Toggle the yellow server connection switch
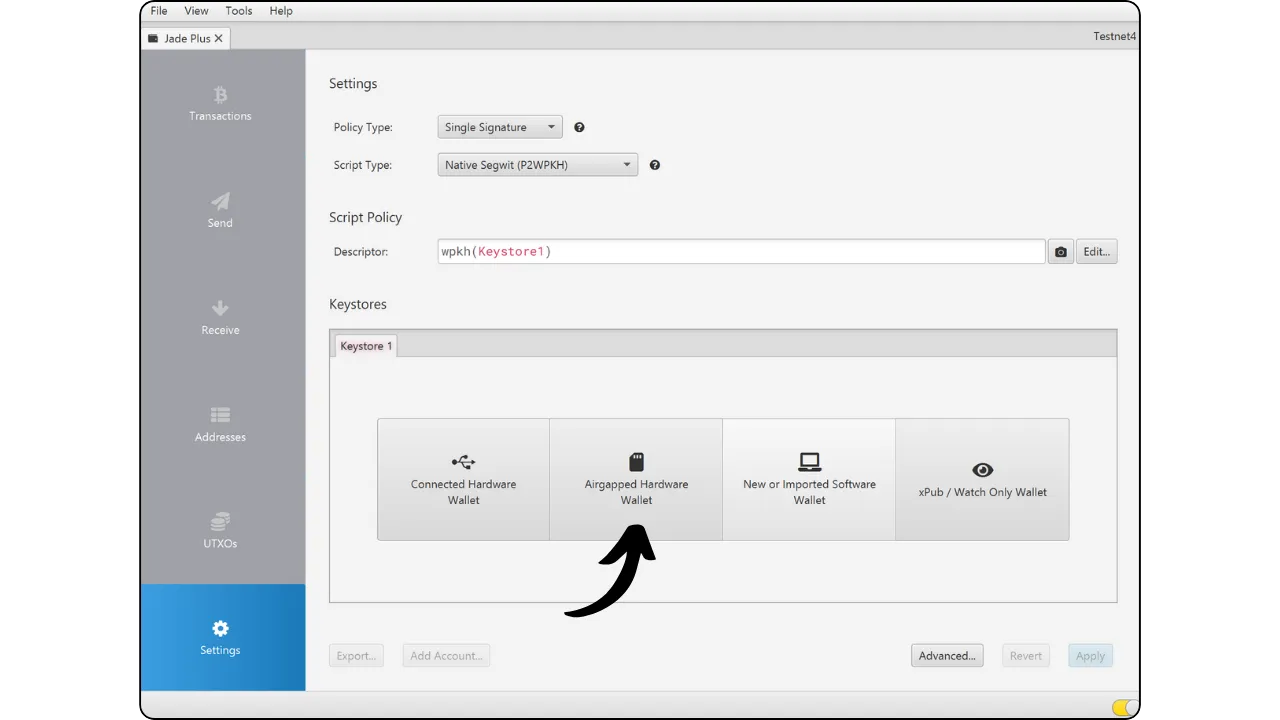The width and height of the screenshot is (1280, 720). (1124, 708)
